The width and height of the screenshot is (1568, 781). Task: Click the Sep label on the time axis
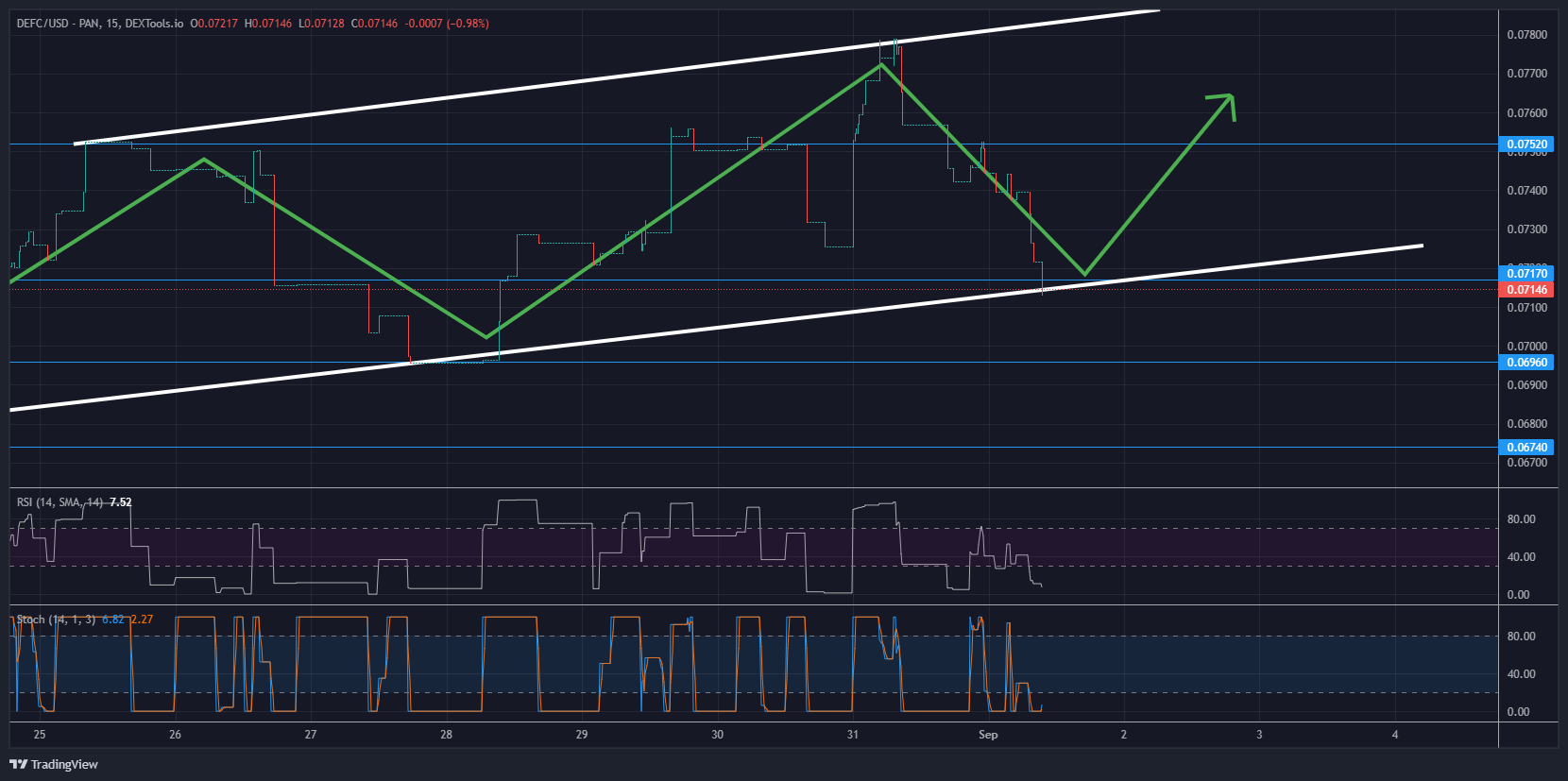click(988, 735)
